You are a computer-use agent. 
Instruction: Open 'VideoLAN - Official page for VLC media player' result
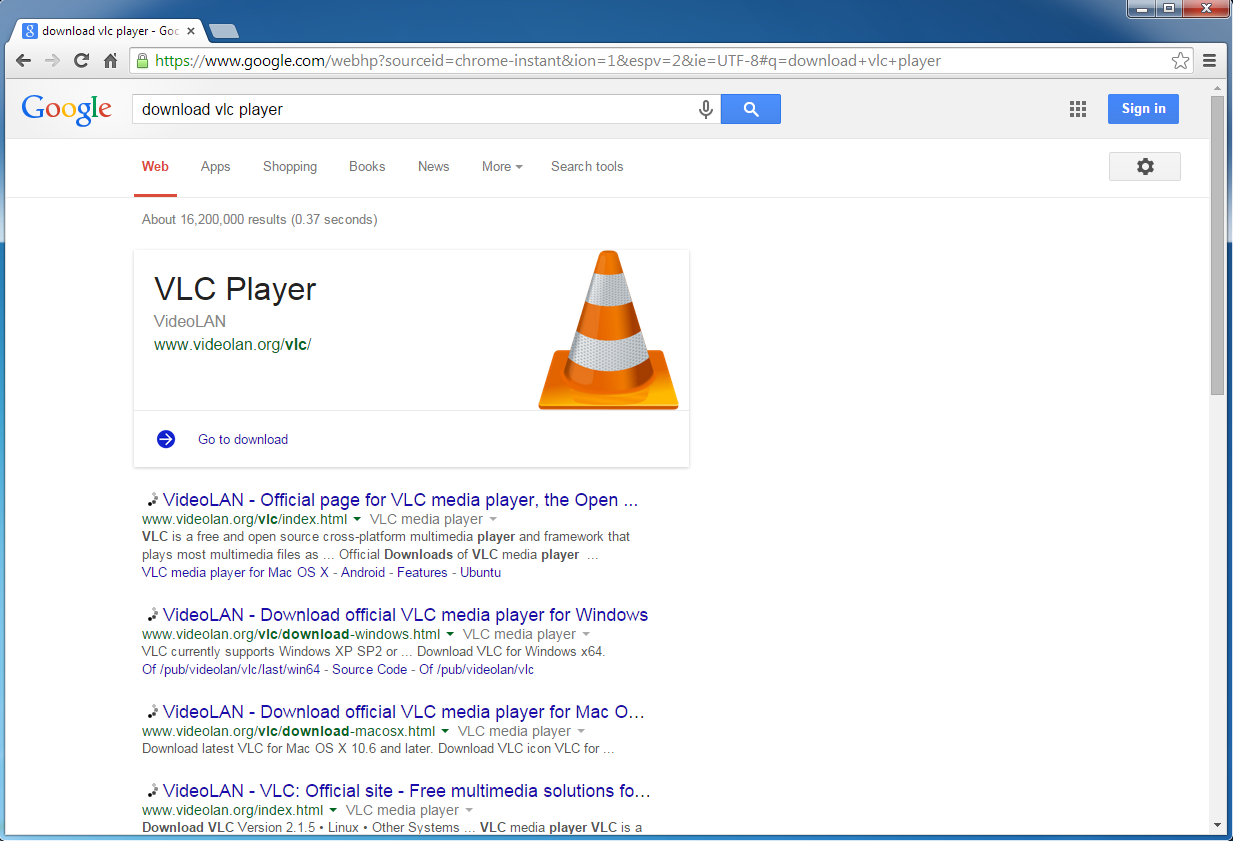400,500
